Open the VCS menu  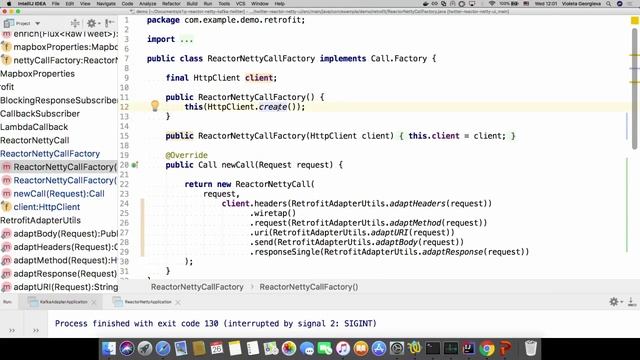tap(240, 4)
